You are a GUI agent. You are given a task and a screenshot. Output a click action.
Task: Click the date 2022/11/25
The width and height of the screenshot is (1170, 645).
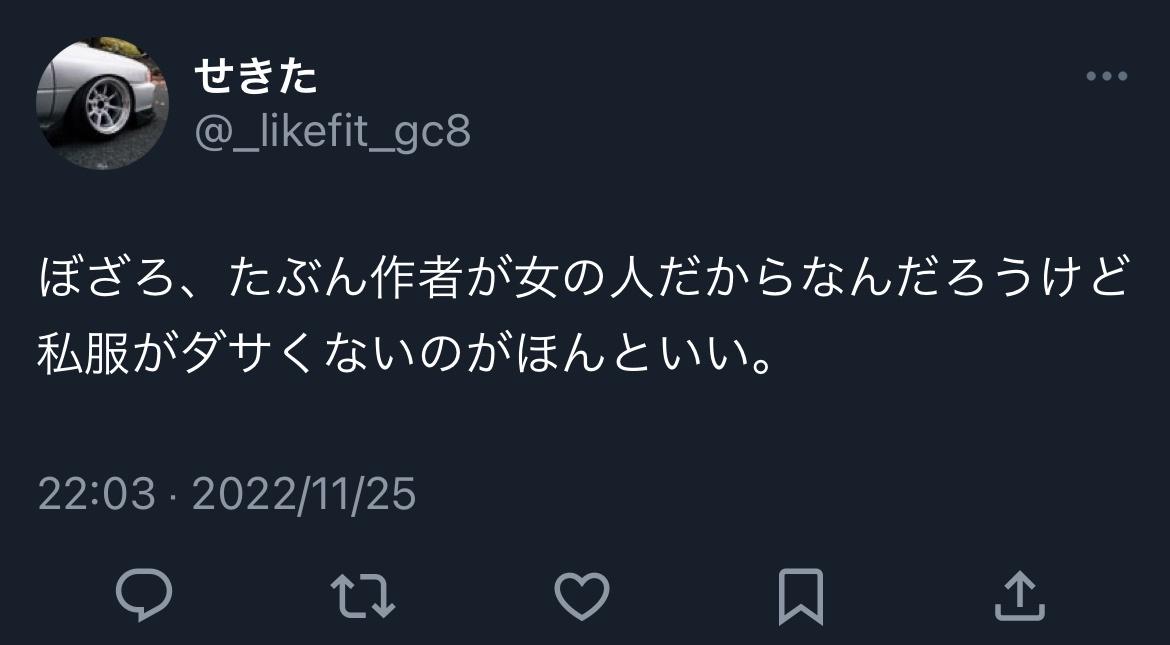(304, 494)
